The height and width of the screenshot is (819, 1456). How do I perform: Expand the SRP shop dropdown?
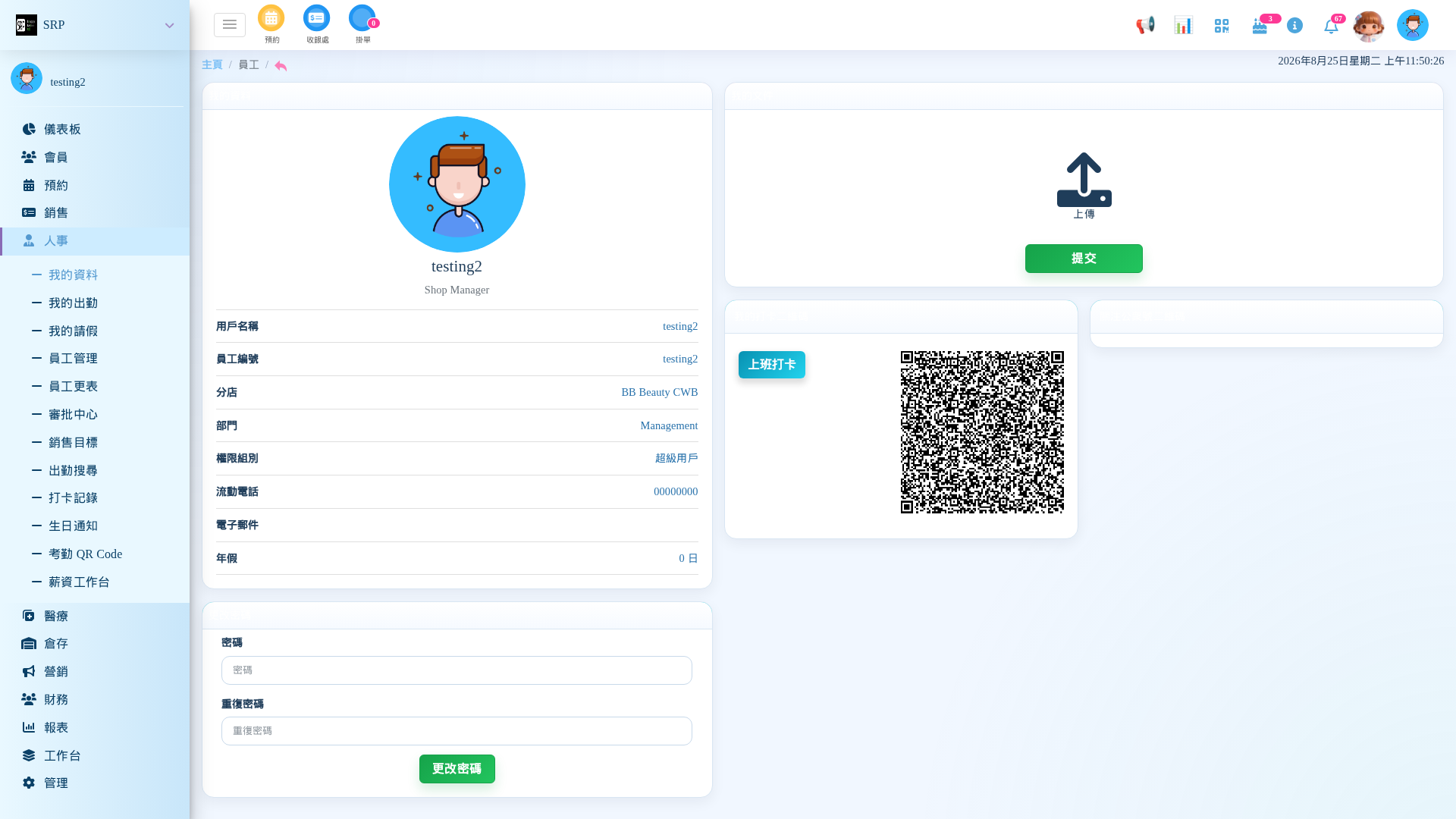pos(169,26)
